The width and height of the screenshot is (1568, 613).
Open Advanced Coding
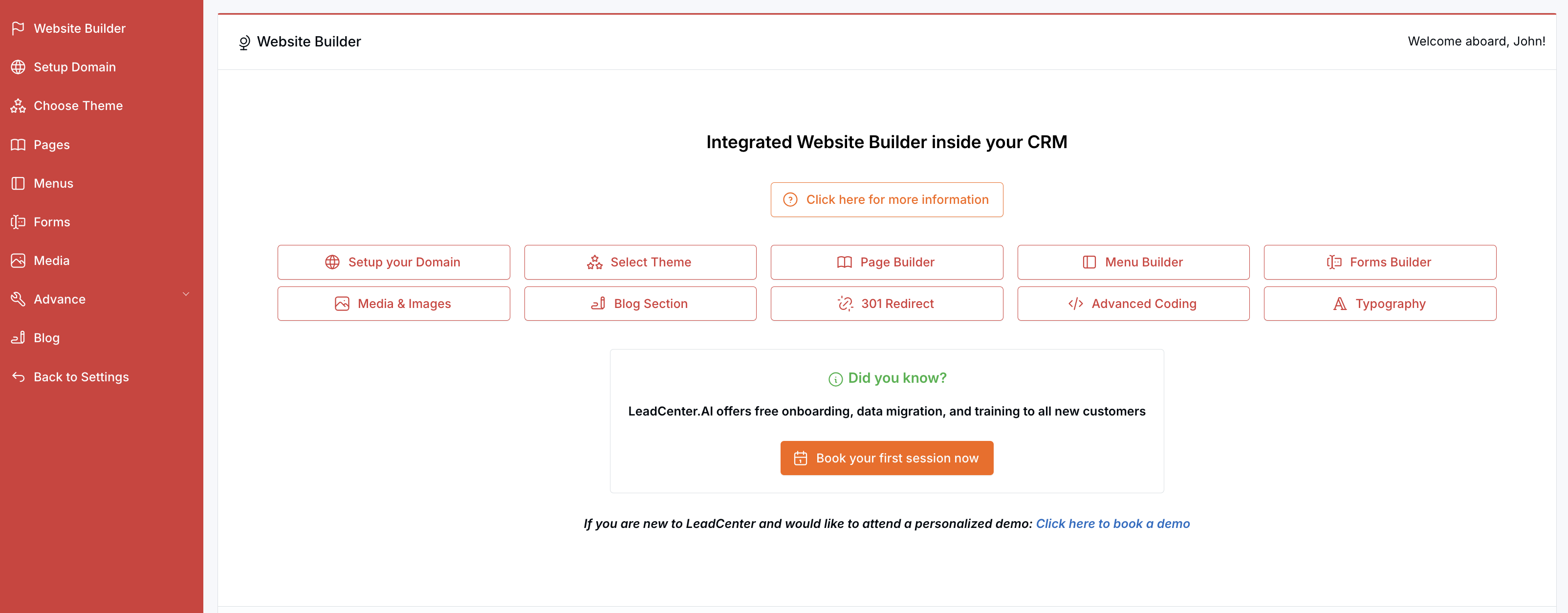pyautogui.click(x=1133, y=304)
